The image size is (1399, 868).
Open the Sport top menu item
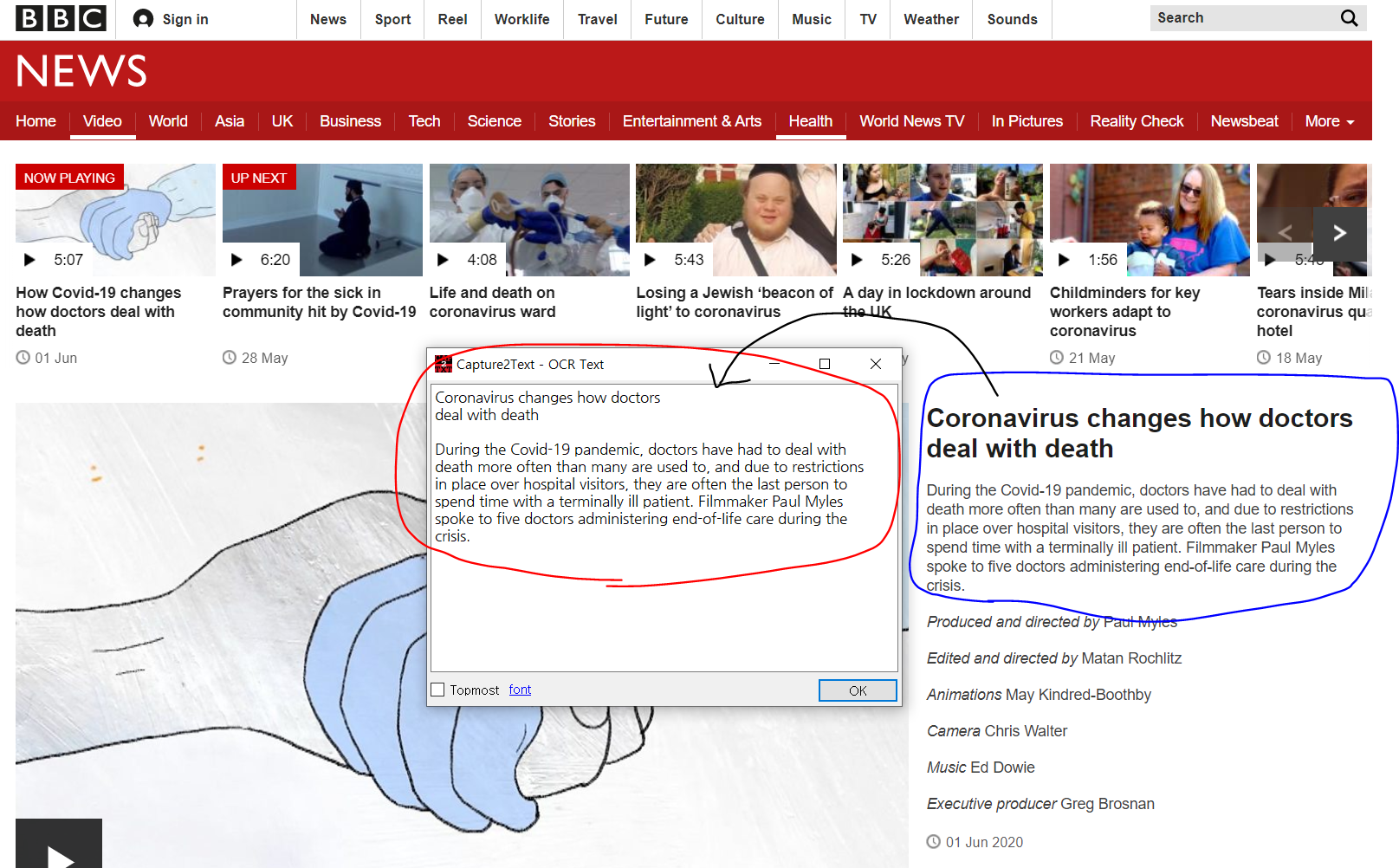pyautogui.click(x=392, y=19)
